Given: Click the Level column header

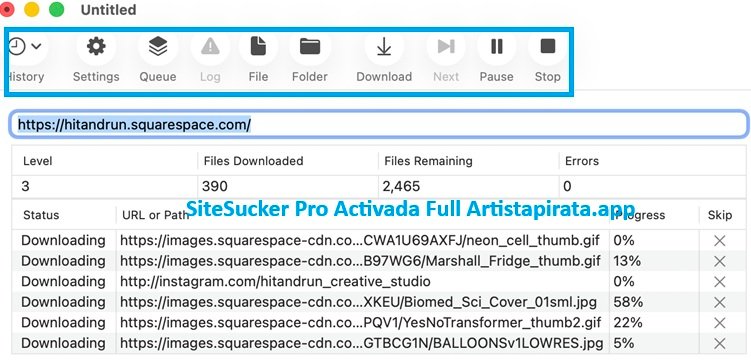Looking at the screenshot, I should 37,161.
